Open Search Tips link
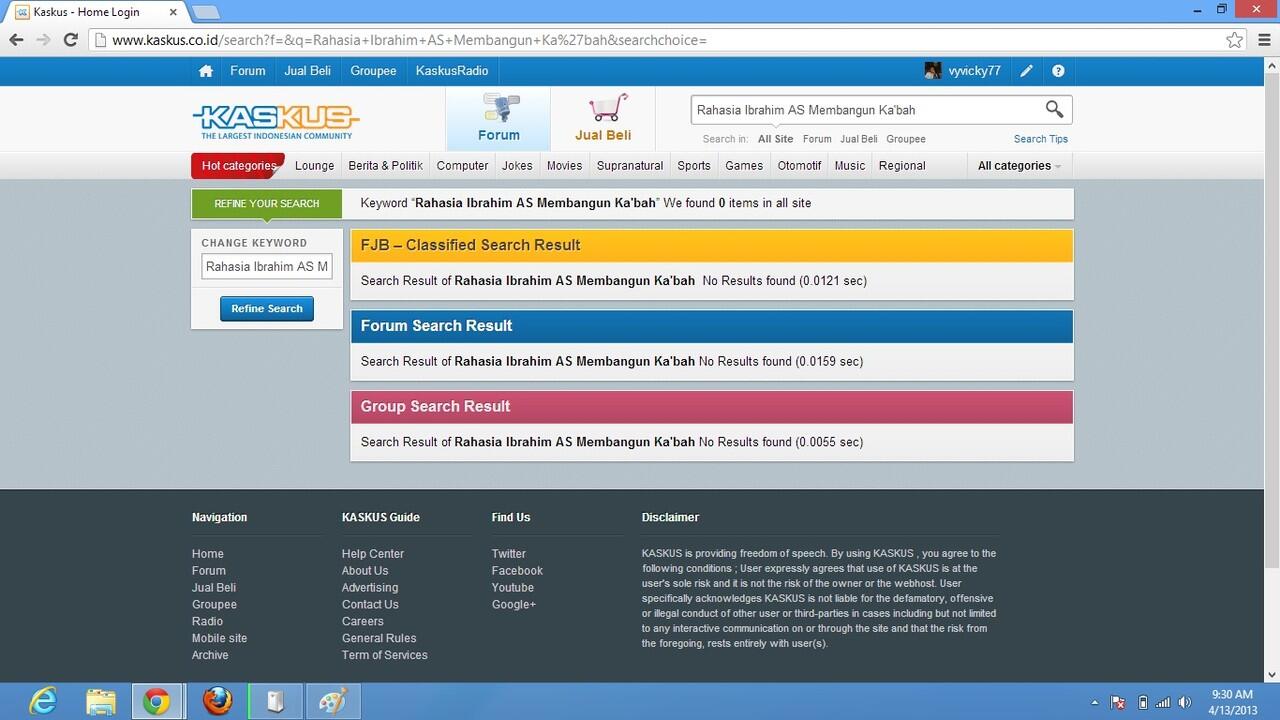This screenshot has width=1280, height=720. coord(1041,139)
